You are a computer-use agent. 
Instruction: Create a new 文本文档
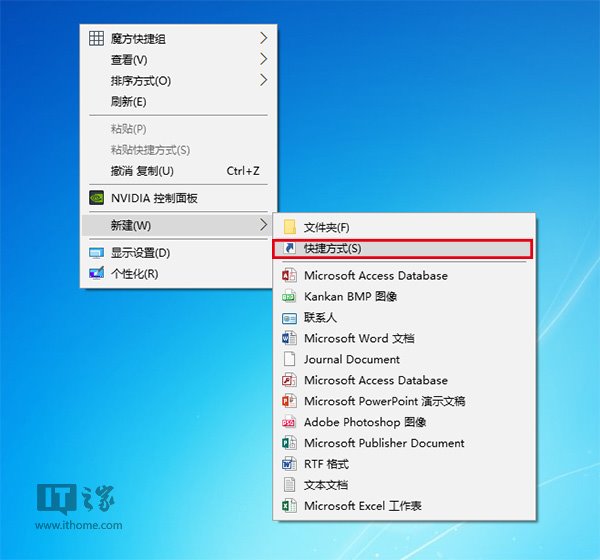coord(404,485)
